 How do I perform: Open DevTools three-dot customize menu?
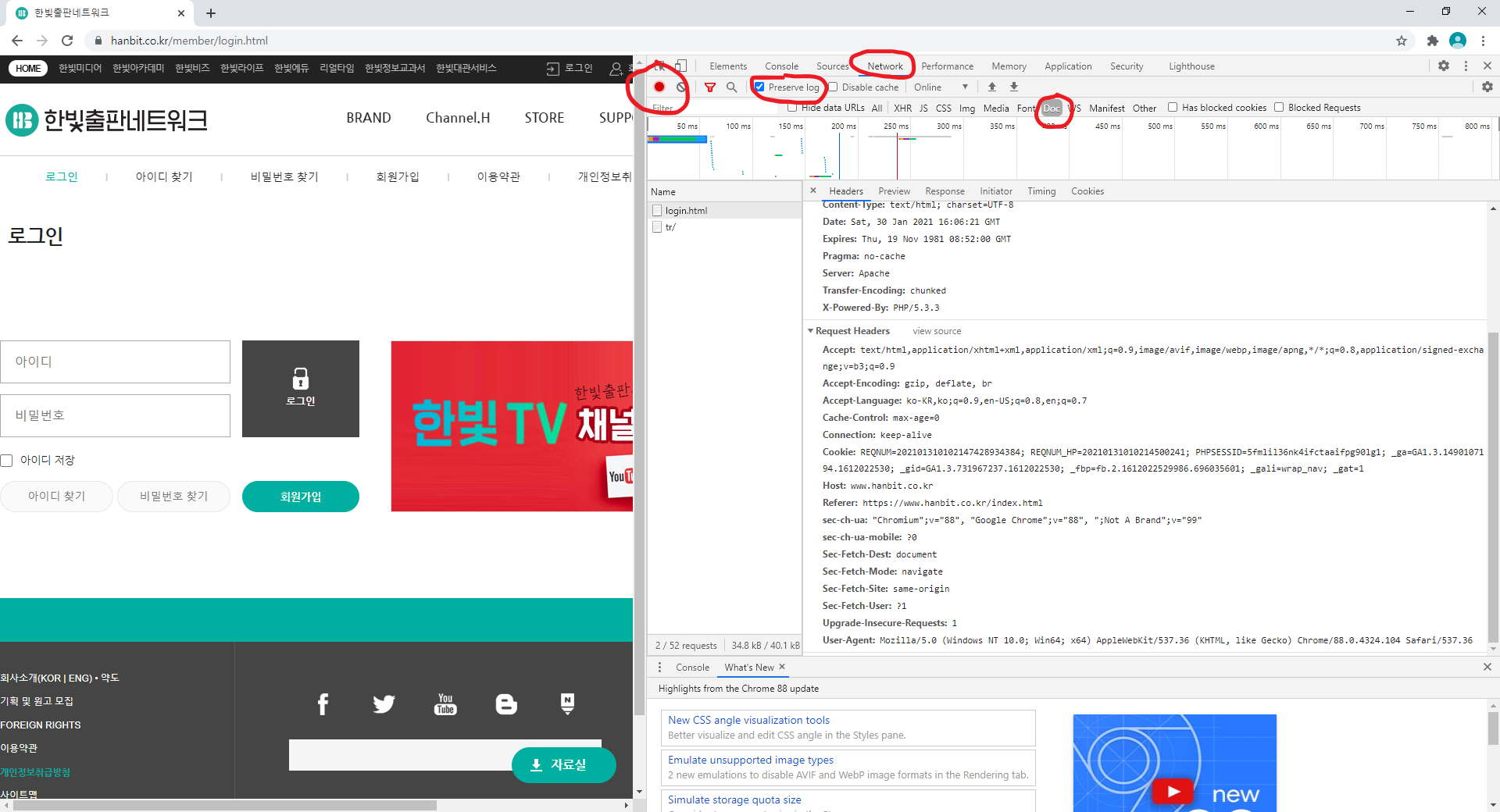1466,66
